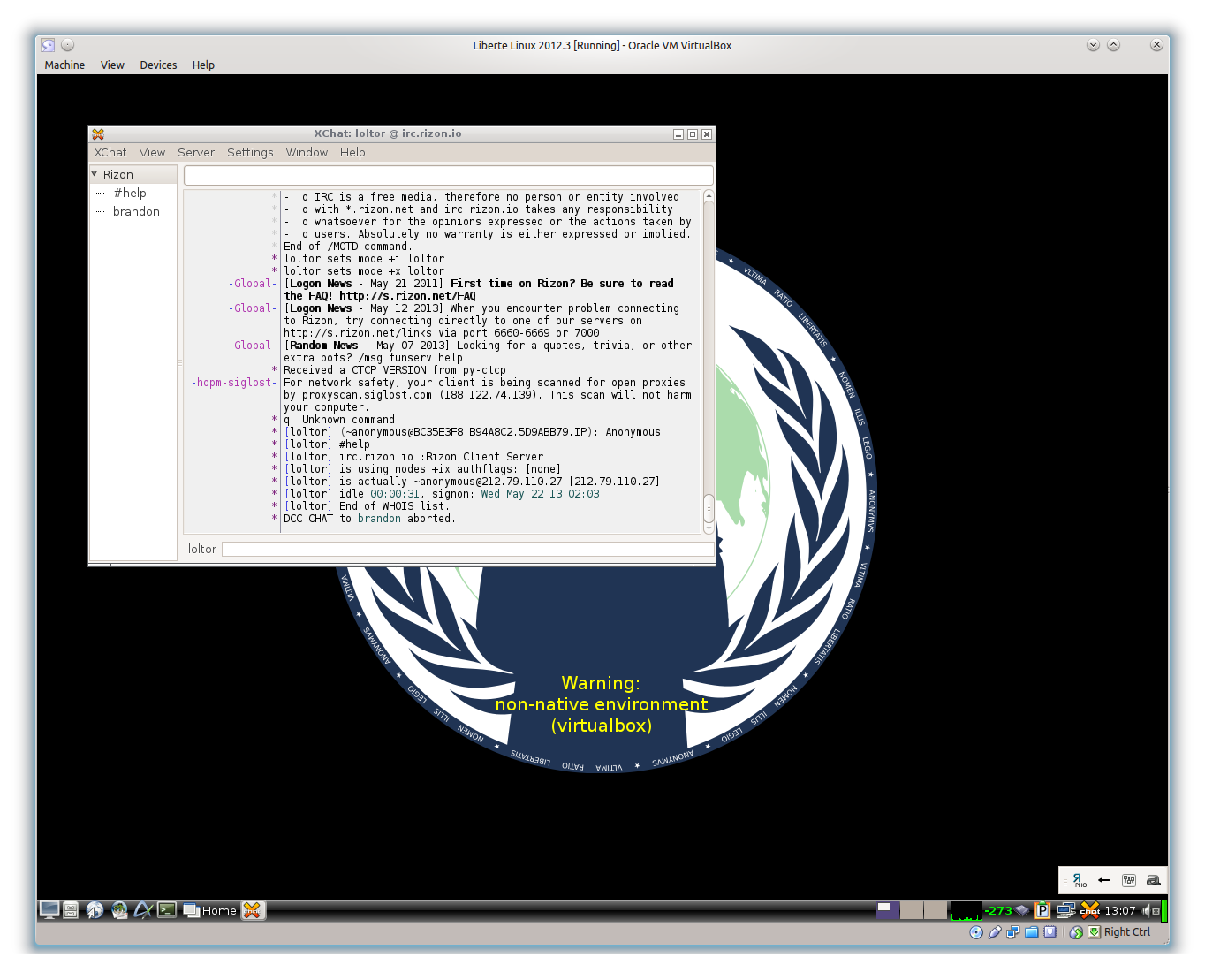Screen dimensions: 1205x980
Task: Open the Settings menu in XChat
Action: click(250, 153)
